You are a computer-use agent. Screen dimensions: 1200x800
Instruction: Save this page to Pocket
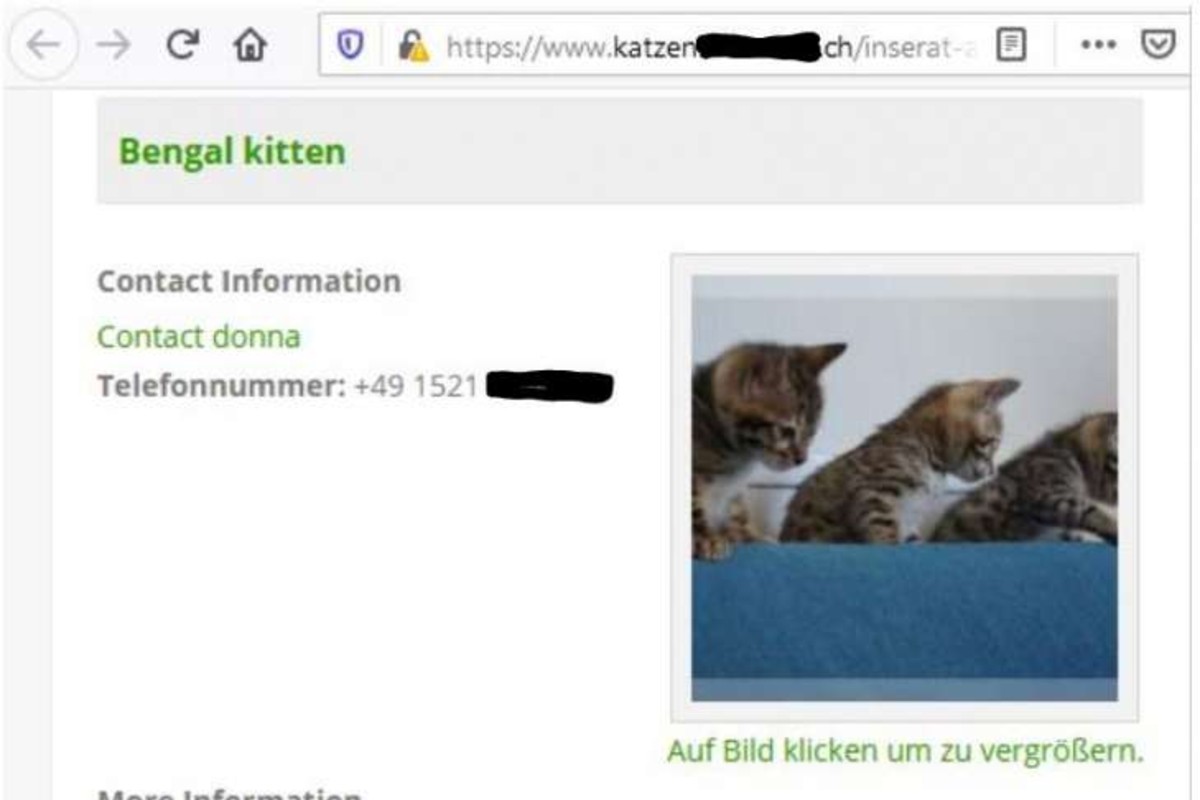(1158, 45)
